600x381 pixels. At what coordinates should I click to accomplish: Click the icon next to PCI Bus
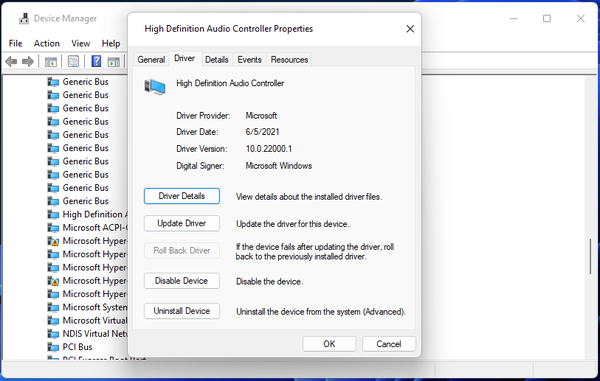tap(53, 347)
